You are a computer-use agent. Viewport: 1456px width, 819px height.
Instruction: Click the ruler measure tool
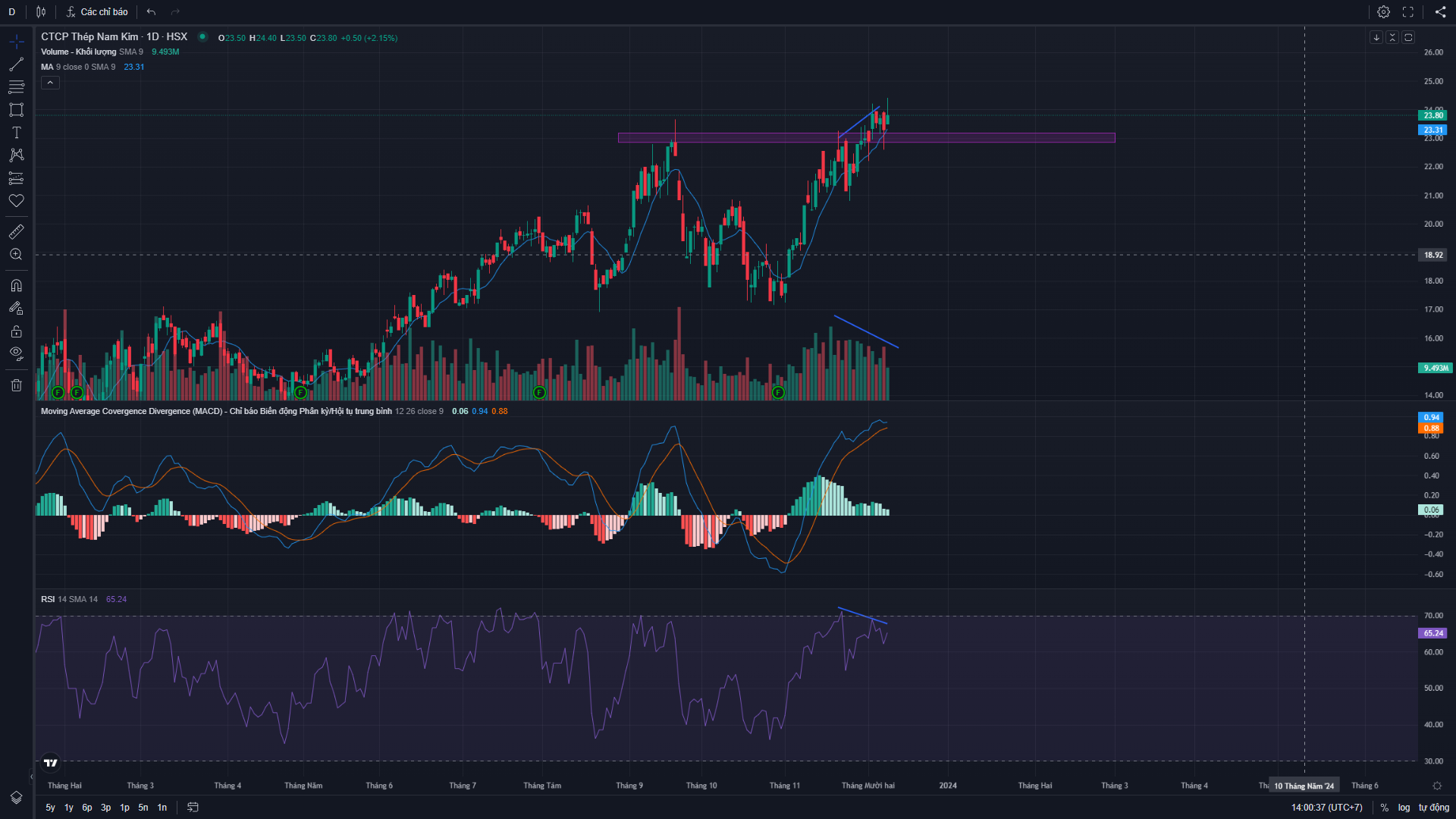click(x=16, y=231)
